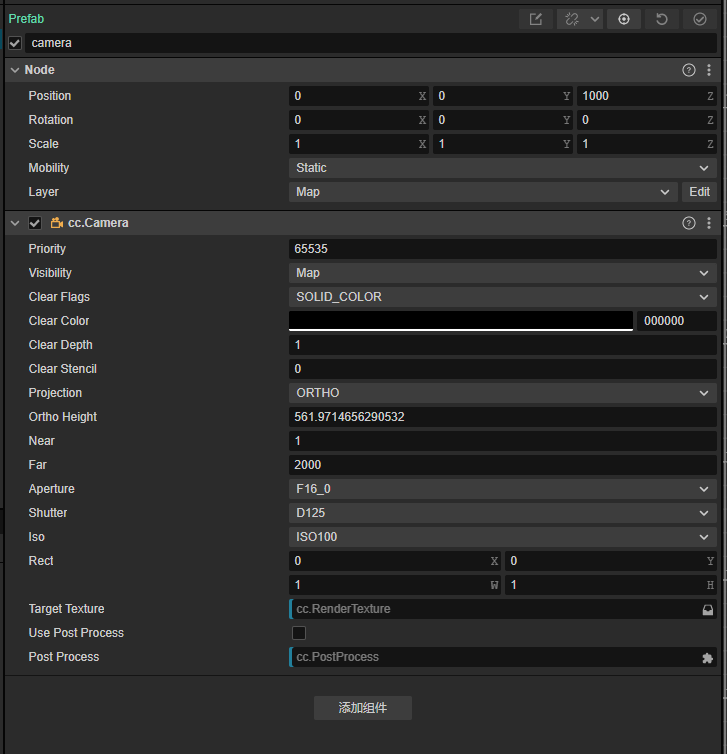Open prefab edit icon in Prefab toolbar
This screenshot has width=727, height=754.
coord(536,19)
